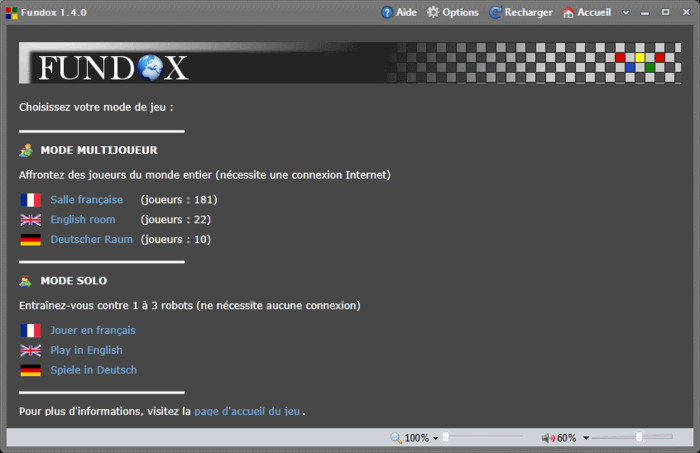
Task: Visit the page d'accueil du jeu link
Action: click(x=247, y=411)
